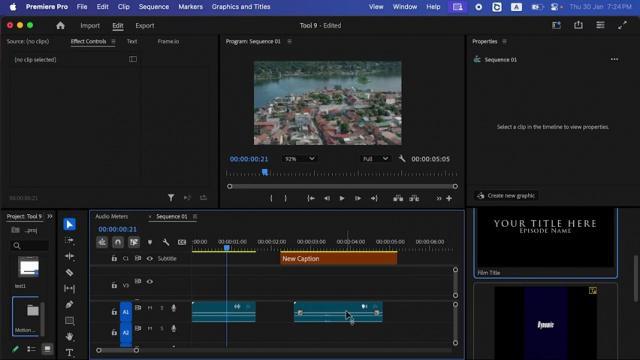Click the Export workspace button
Screen dimensions: 640x360
[x=145, y=25]
